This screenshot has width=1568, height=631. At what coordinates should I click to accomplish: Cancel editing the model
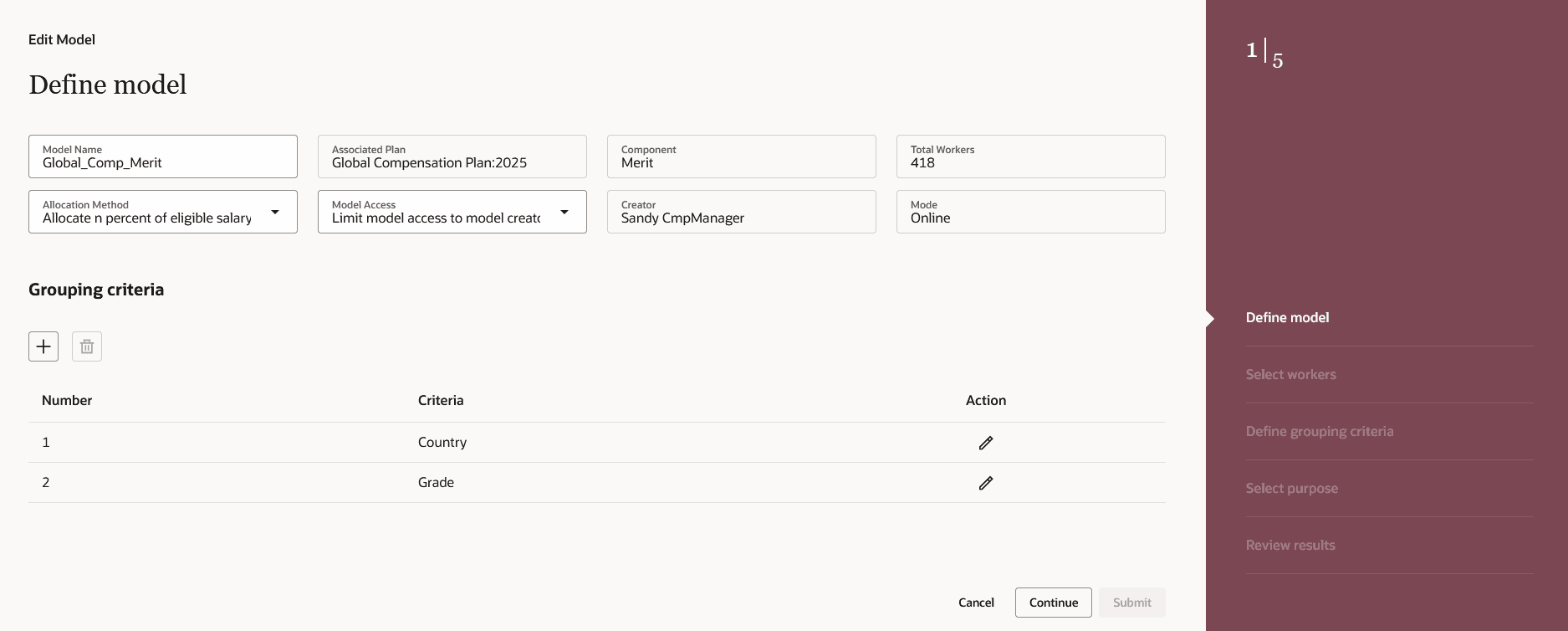point(976,603)
